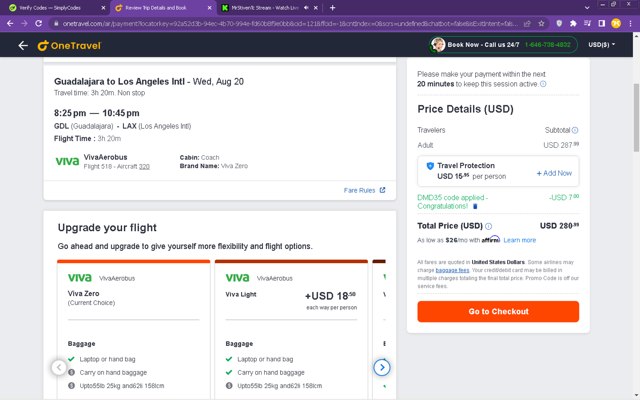
Task: Click the share page icon in address bar
Action: coord(527,24)
